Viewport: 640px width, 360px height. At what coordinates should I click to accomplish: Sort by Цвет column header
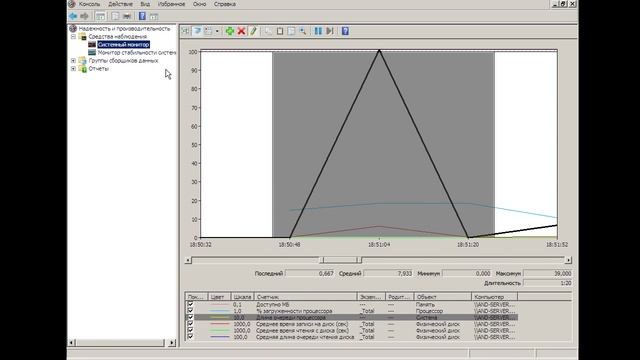(219, 297)
